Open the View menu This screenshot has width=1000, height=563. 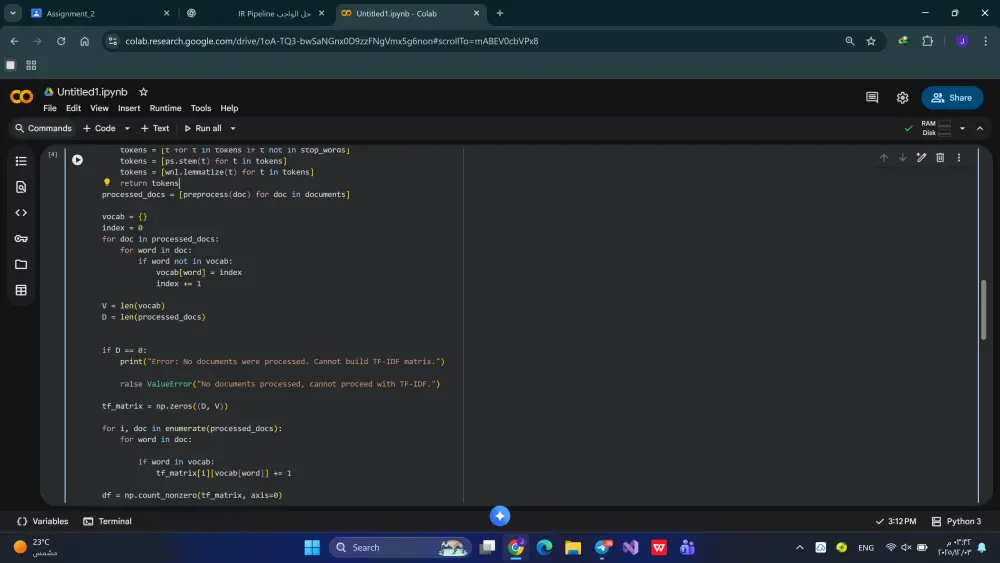pyautogui.click(x=99, y=108)
